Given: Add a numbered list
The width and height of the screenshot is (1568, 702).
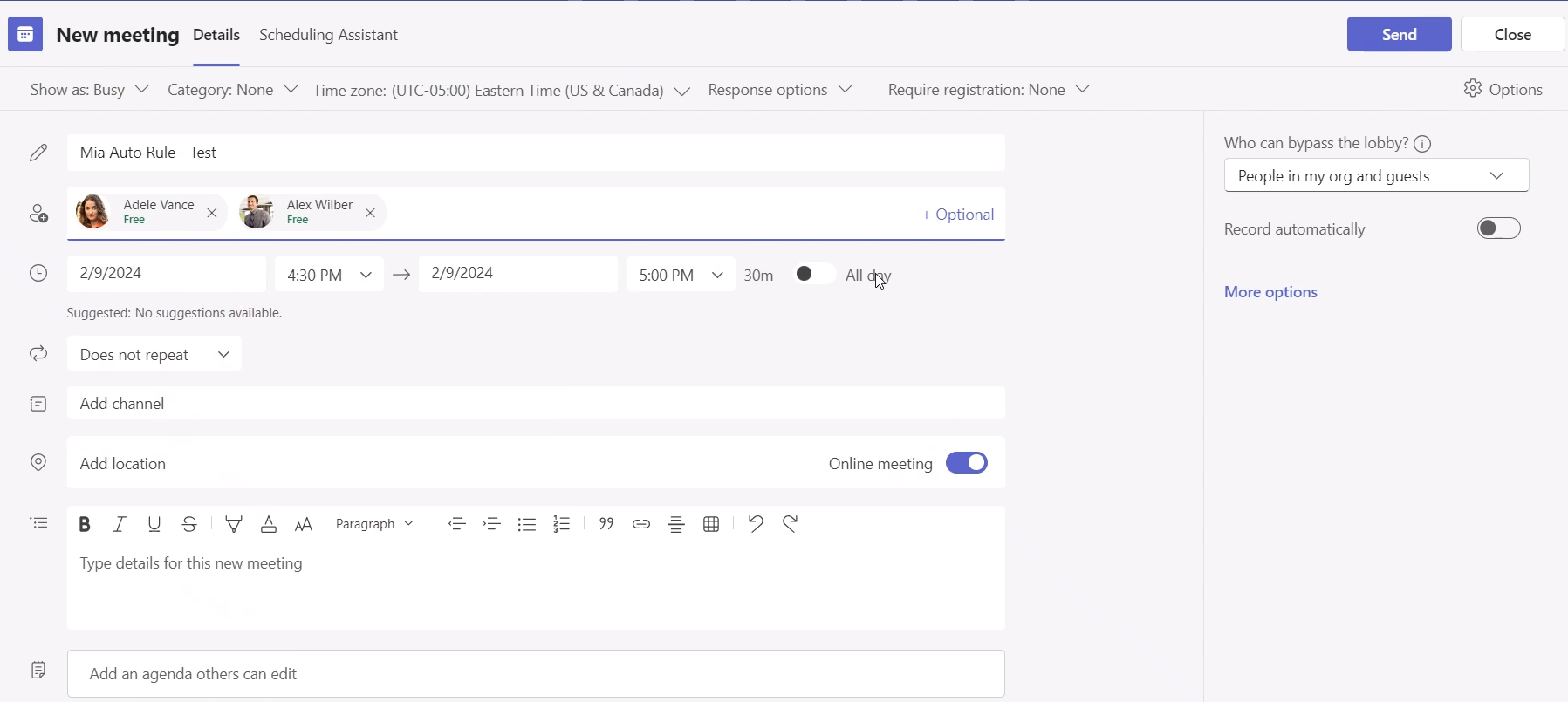Looking at the screenshot, I should pos(562,524).
